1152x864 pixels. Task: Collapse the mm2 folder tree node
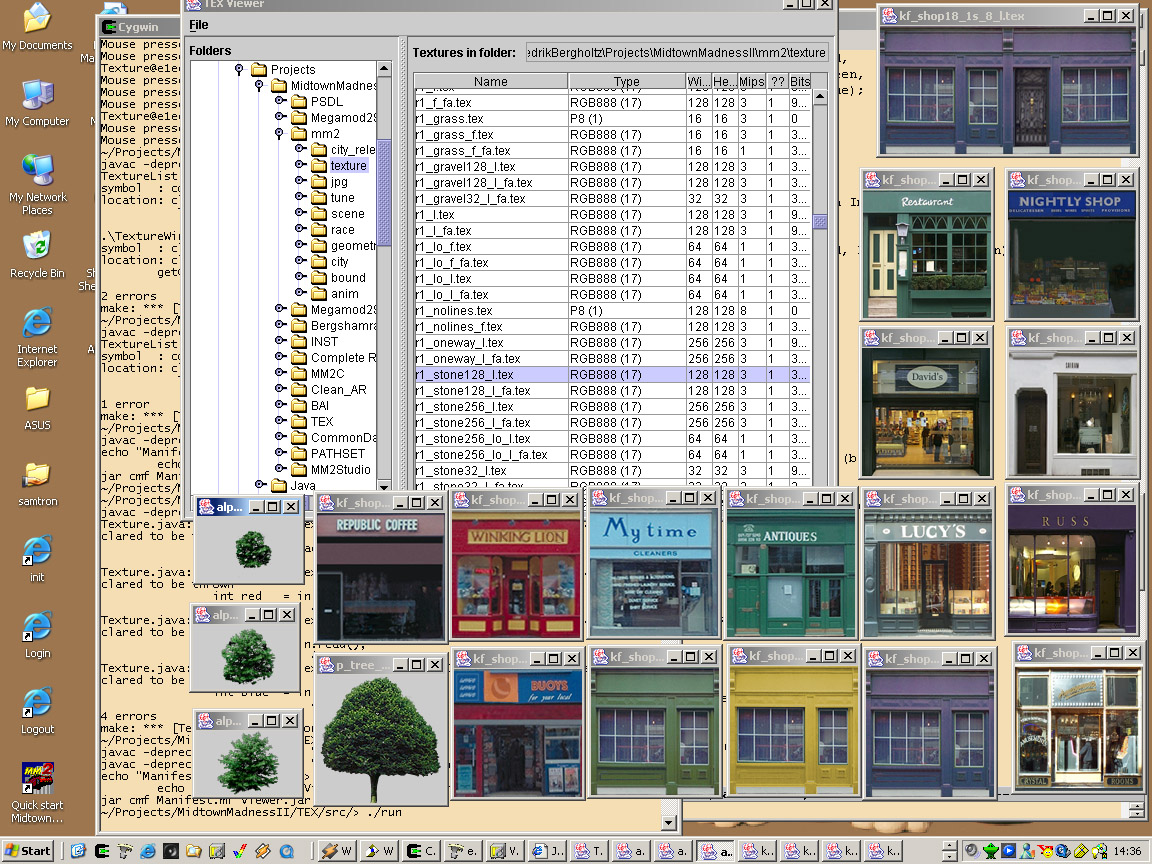tap(279, 134)
